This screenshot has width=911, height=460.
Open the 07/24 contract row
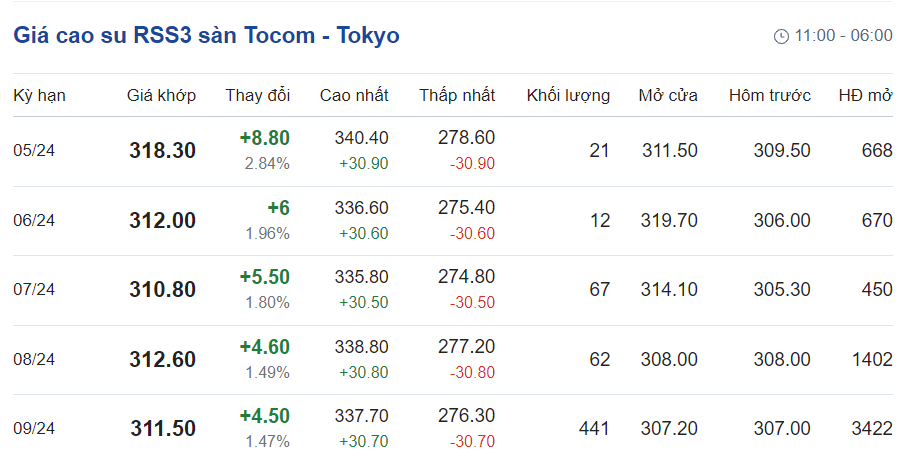pyautogui.click(x=34, y=290)
